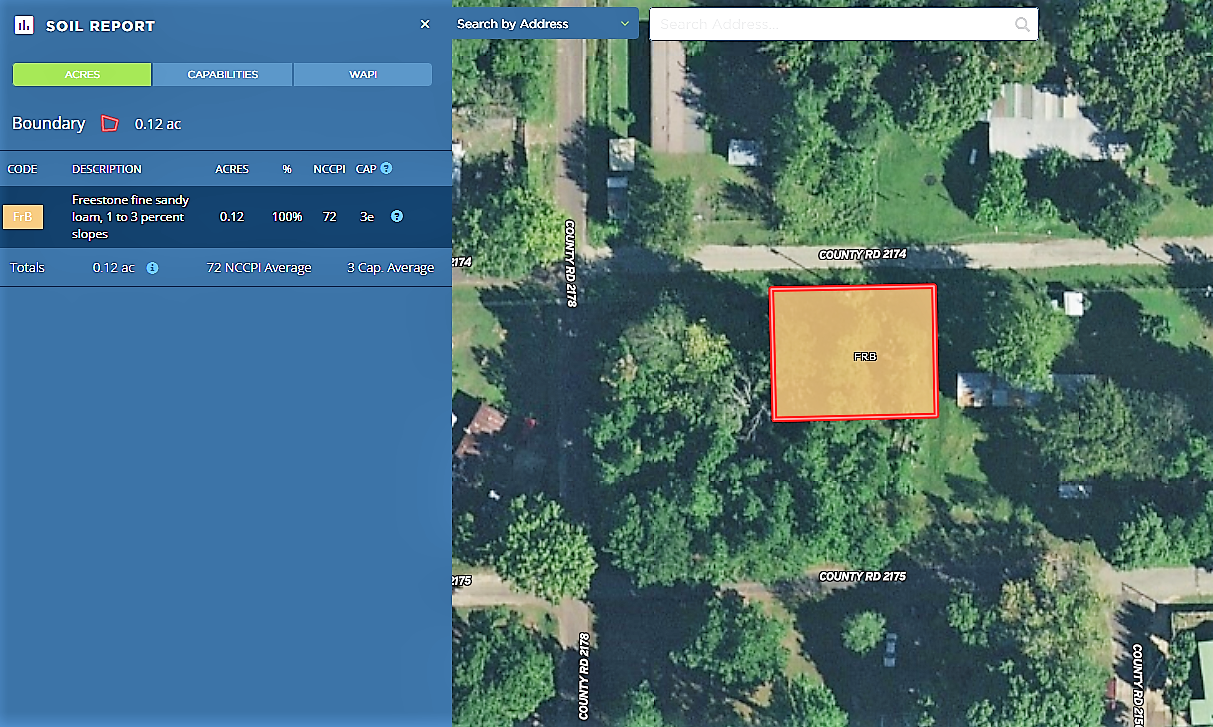Open help icon beside CAP column header

[386, 169]
